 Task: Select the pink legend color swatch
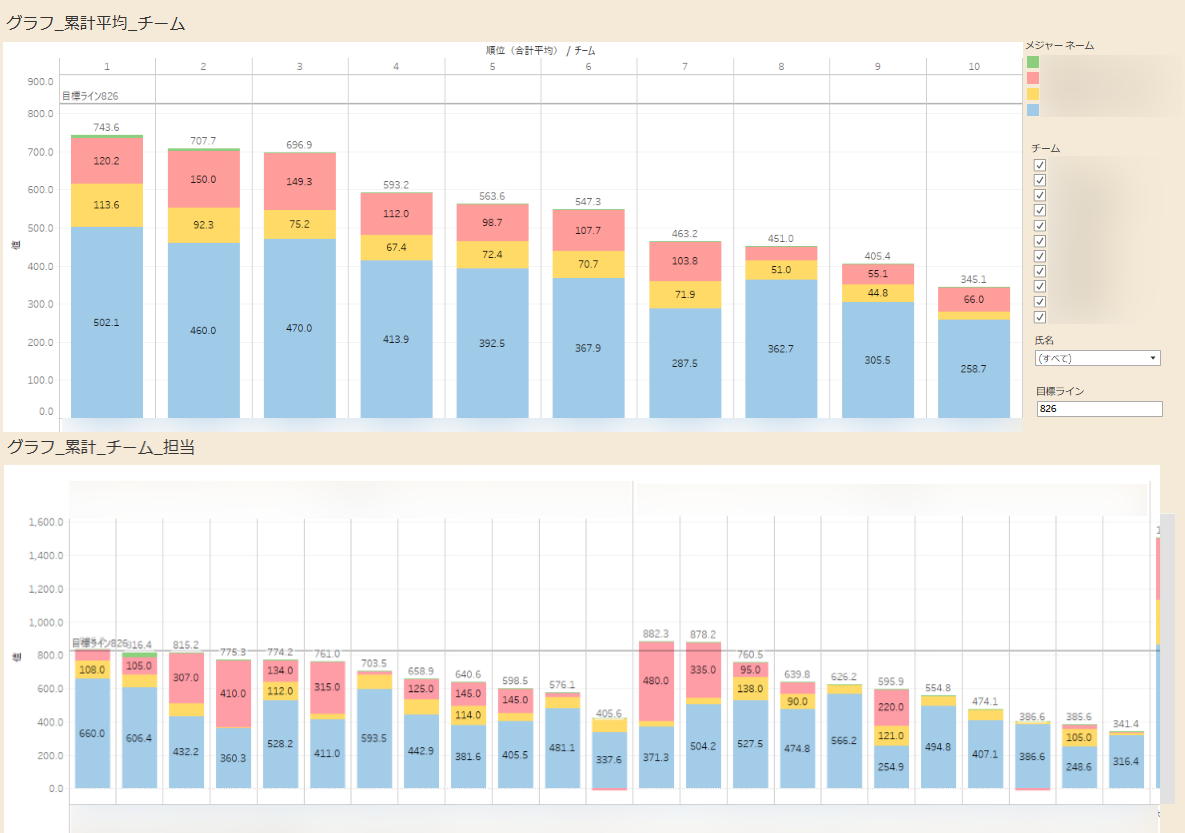pos(1033,78)
